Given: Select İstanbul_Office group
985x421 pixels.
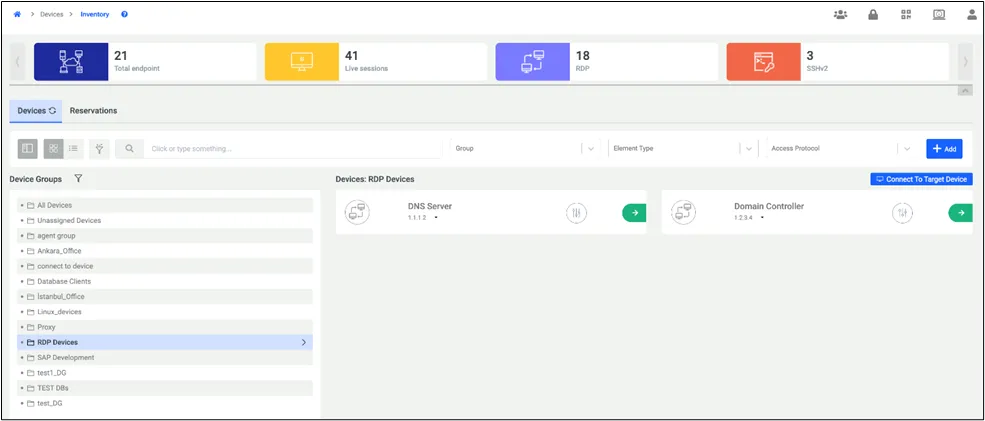Looking at the screenshot, I should [165, 297].
